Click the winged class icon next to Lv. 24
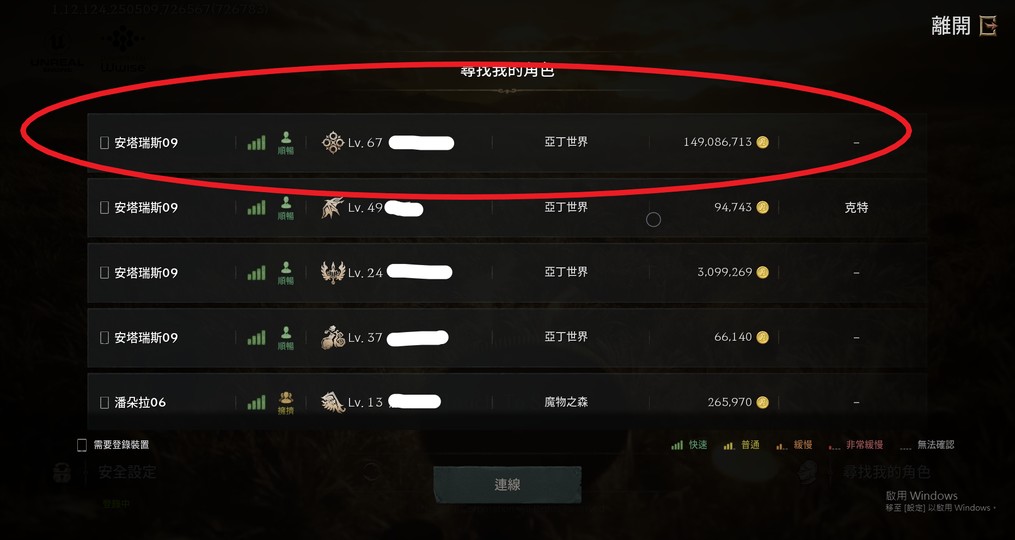The width and height of the screenshot is (1015, 540). tap(333, 273)
